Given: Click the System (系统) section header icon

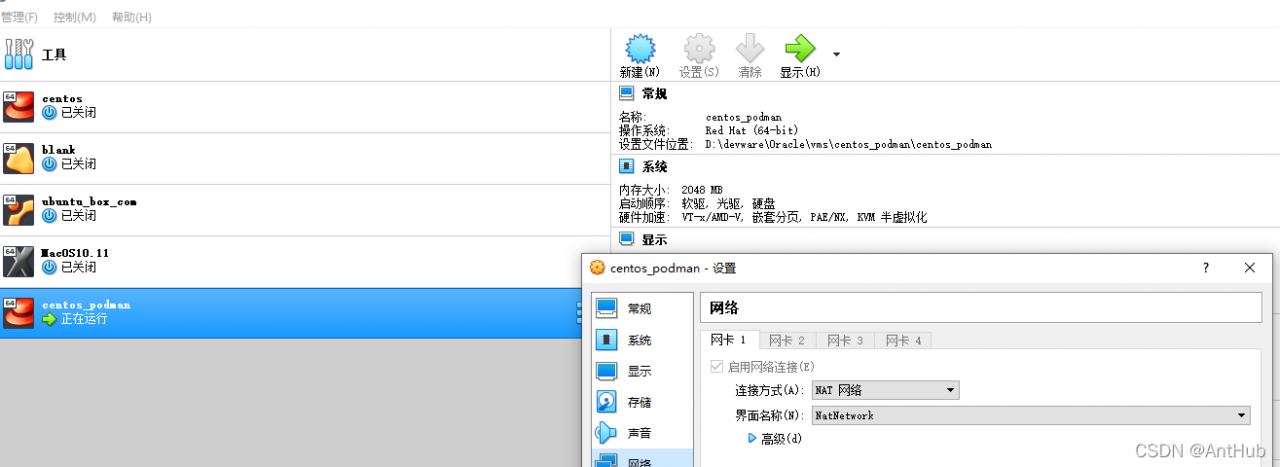Looking at the screenshot, I should tap(627, 167).
